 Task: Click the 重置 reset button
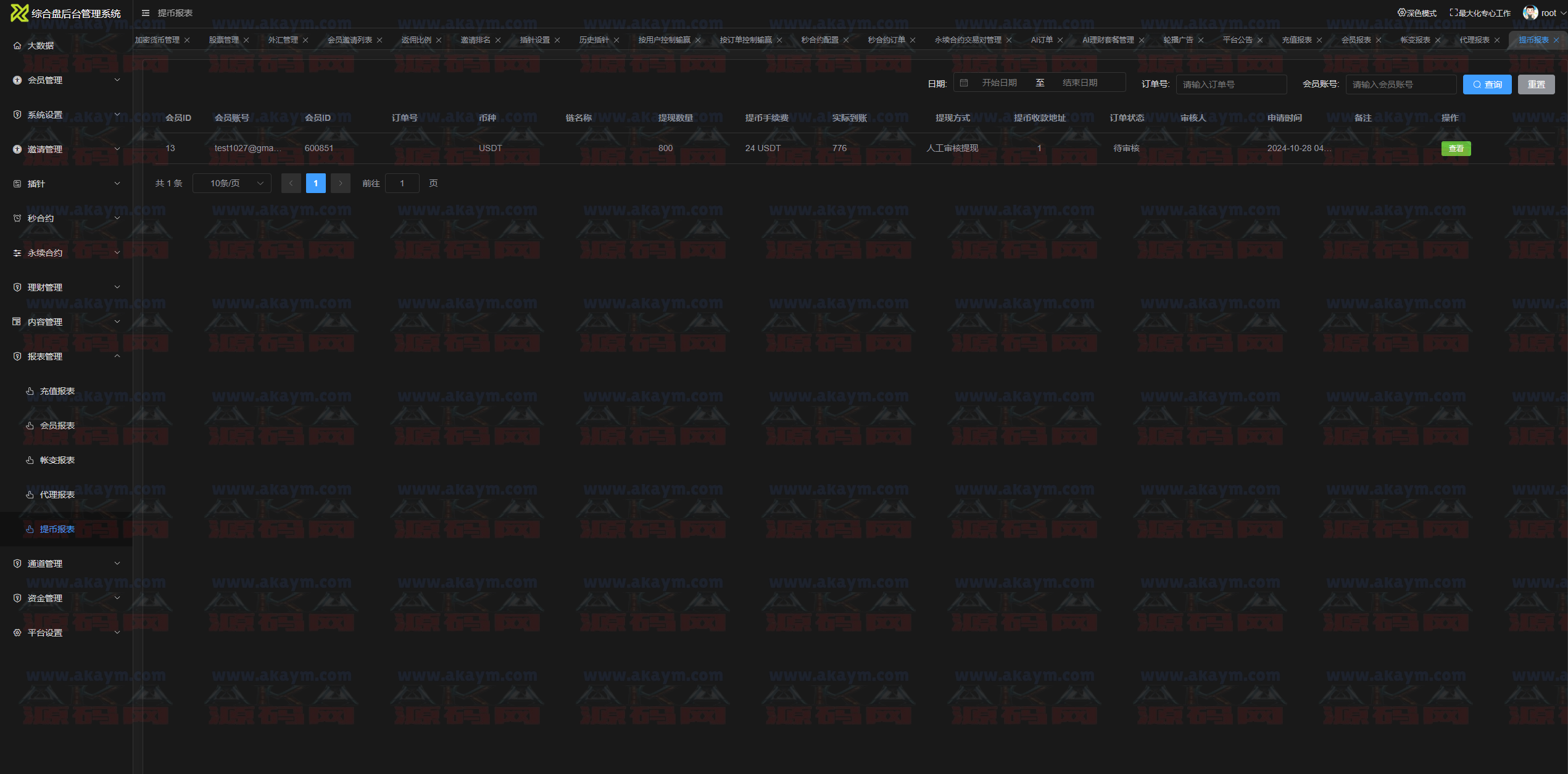pos(1536,84)
